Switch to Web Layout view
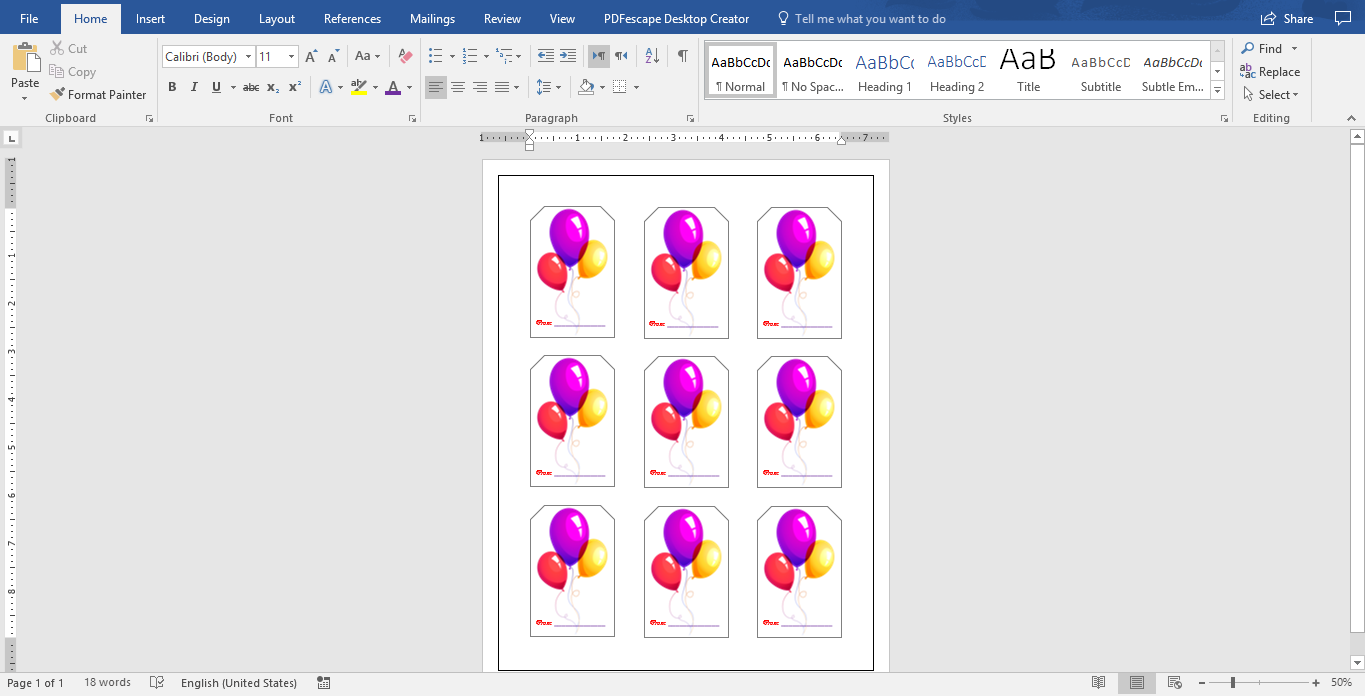Viewport: 1365px width, 696px height. (1174, 682)
